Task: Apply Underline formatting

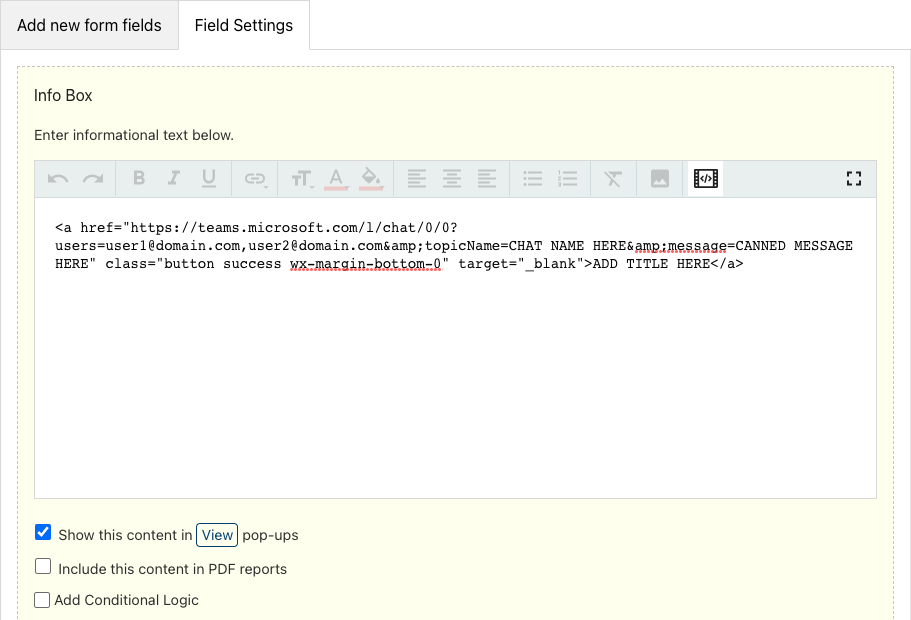Action: [x=209, y=178]
